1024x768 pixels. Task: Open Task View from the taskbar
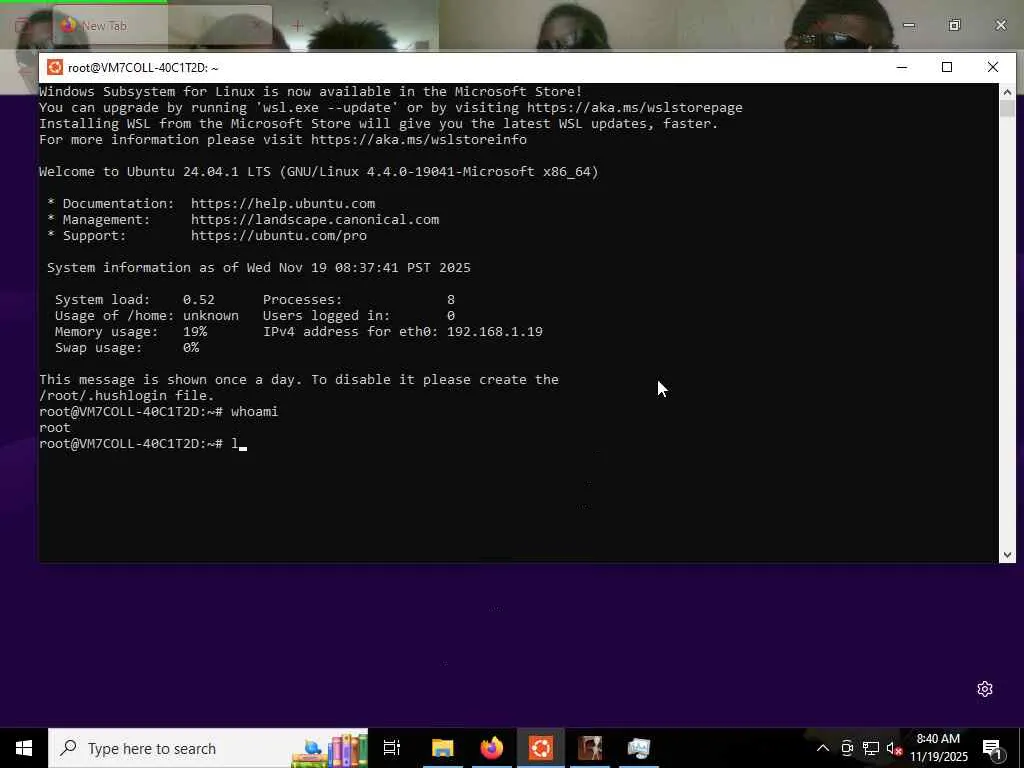coord(392,748)
